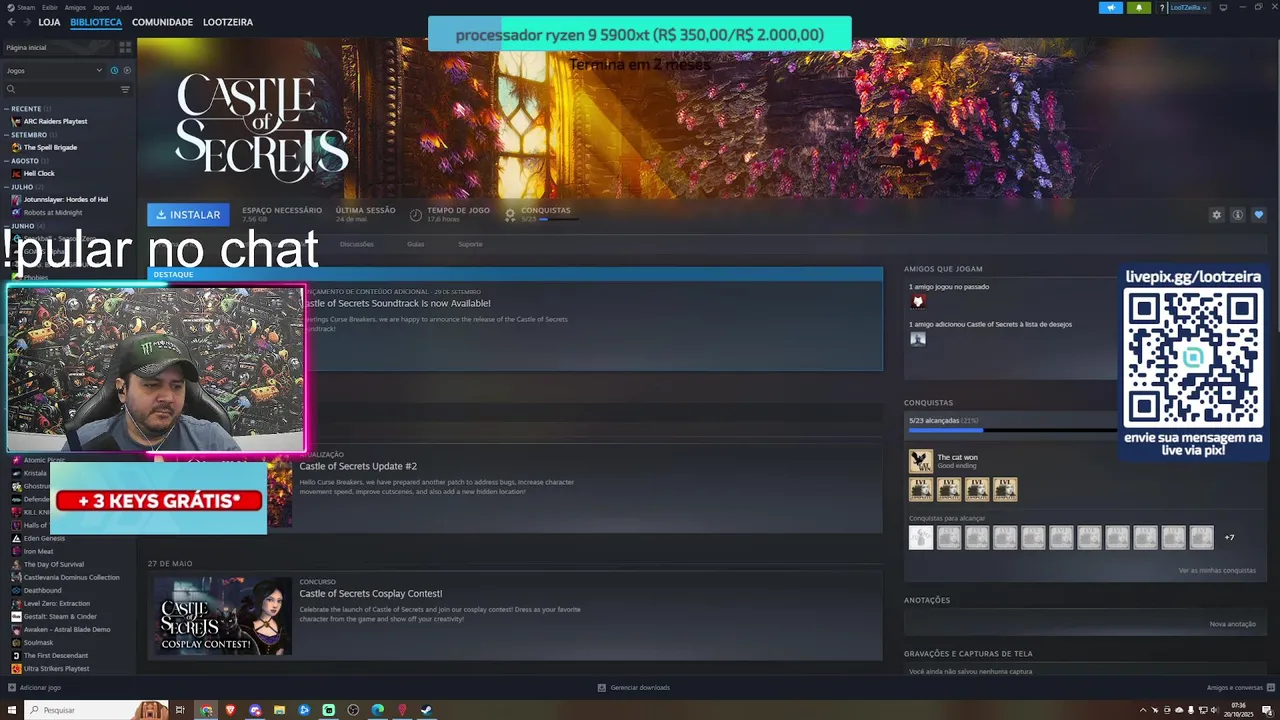Toggle sort by recent activity clock icon
This screenshot has width=1280, height=720.
coord(114,71)
